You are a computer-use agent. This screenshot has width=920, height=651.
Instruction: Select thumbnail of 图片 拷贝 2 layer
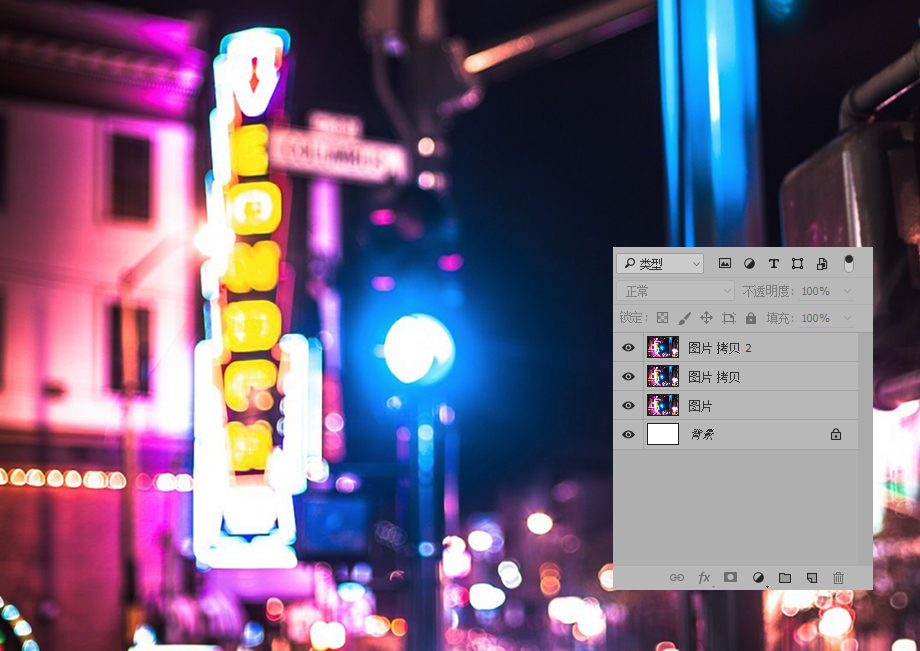[663, 347]
